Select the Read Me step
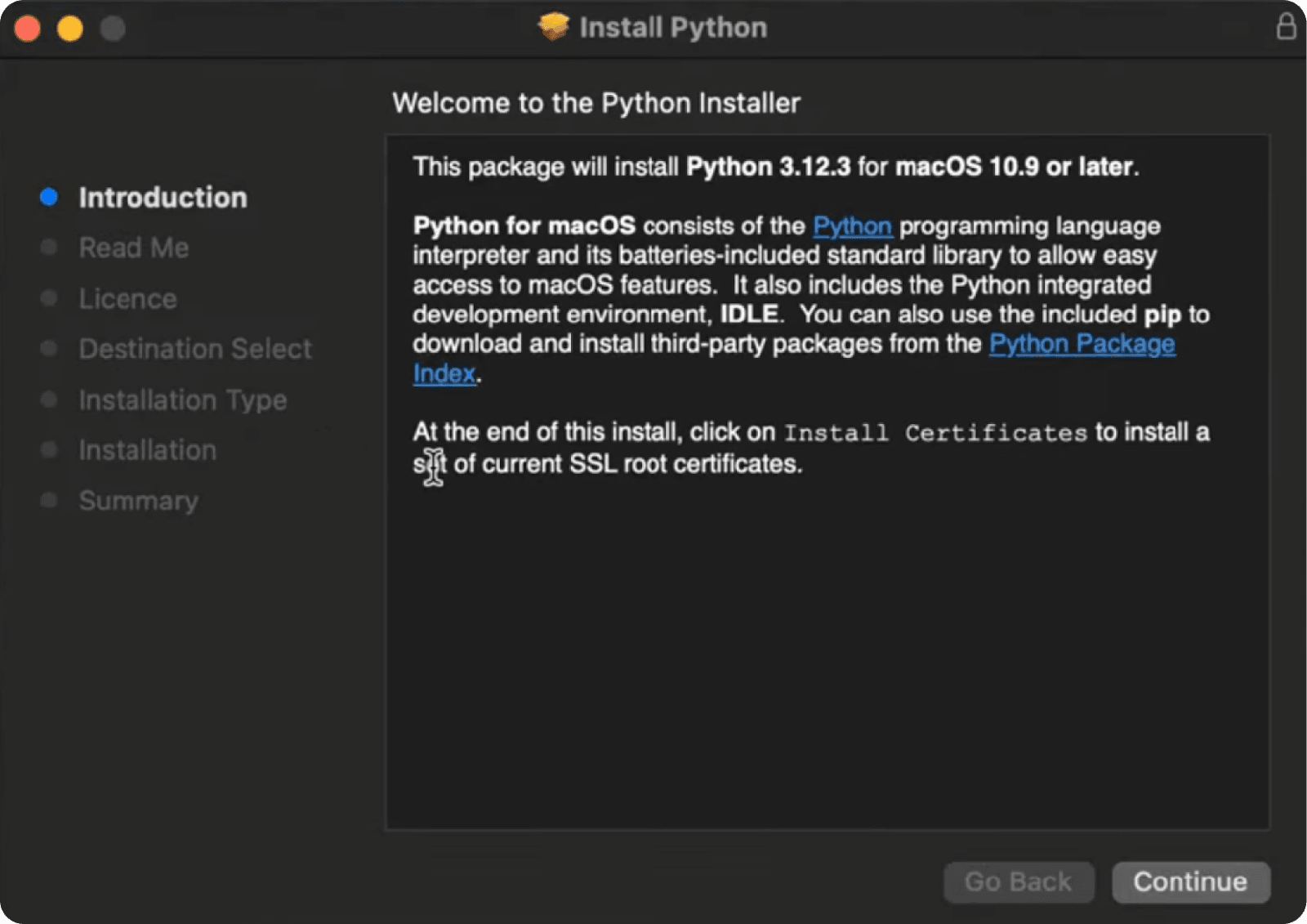 134,248
